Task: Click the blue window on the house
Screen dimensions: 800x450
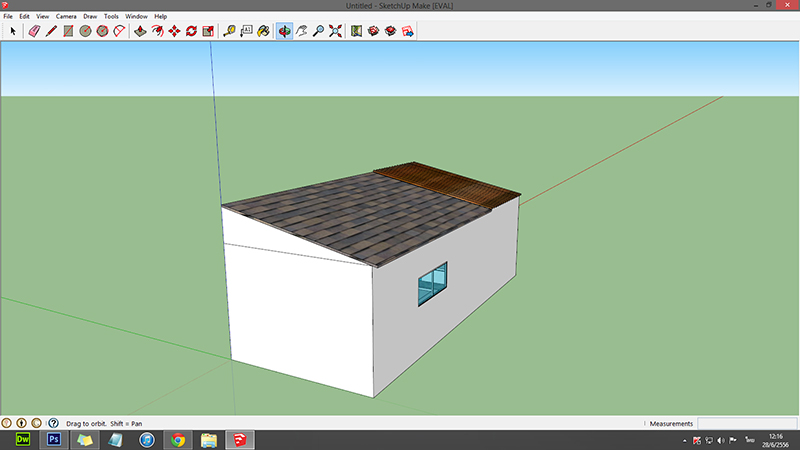Action: (432, 285)
